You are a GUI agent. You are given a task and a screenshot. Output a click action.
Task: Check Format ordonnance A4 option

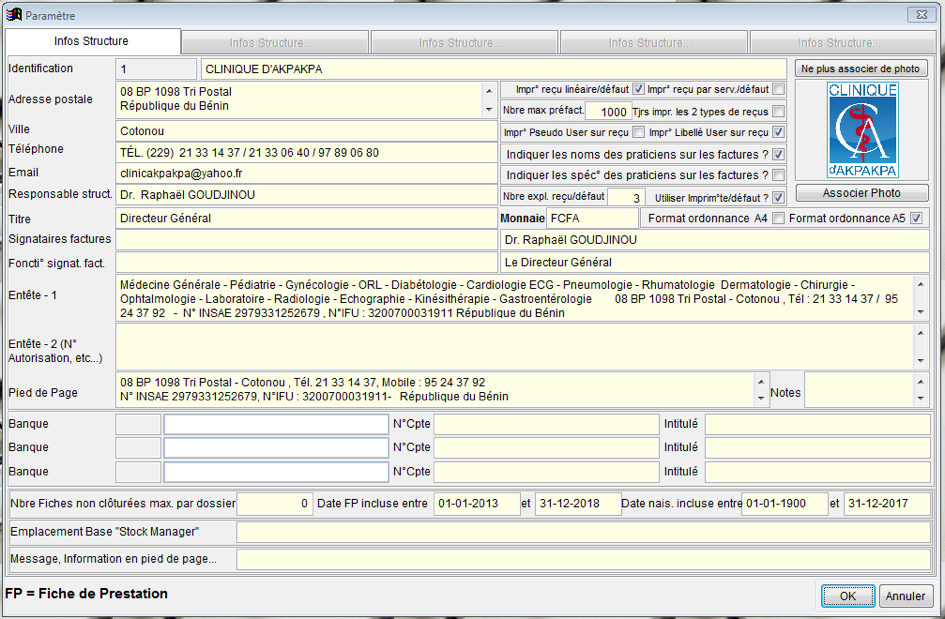coord(778,218)
